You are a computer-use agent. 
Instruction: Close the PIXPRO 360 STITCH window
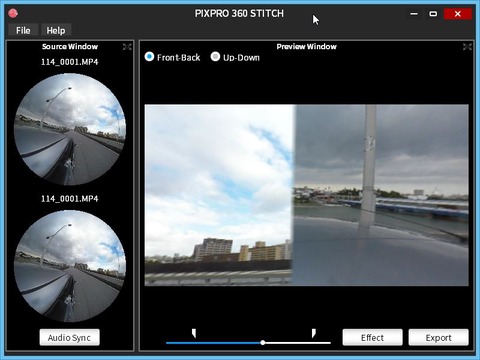pos(458,14)
